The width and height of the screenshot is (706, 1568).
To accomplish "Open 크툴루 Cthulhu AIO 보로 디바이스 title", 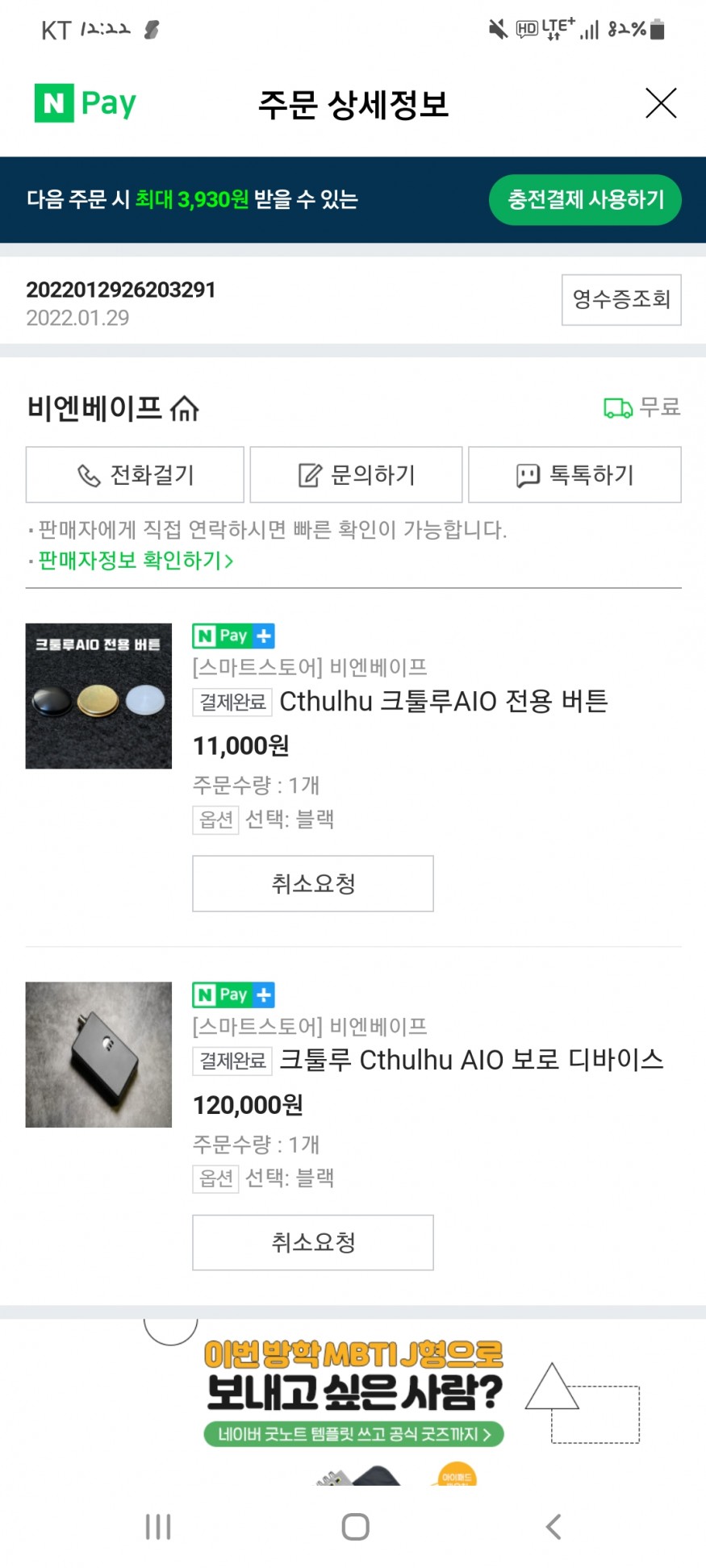I will pyautogui.click(x=471, y=1060).
